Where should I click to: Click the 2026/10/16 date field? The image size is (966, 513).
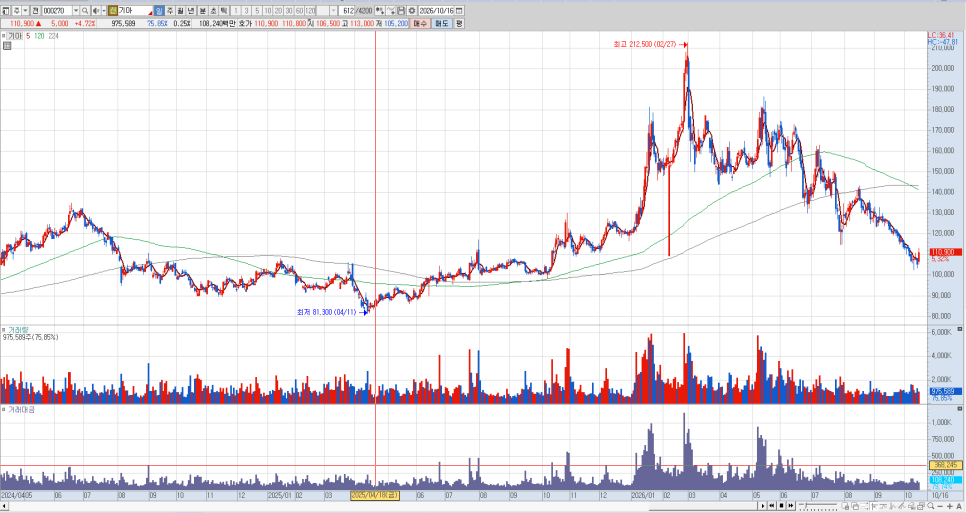point(436,10)
